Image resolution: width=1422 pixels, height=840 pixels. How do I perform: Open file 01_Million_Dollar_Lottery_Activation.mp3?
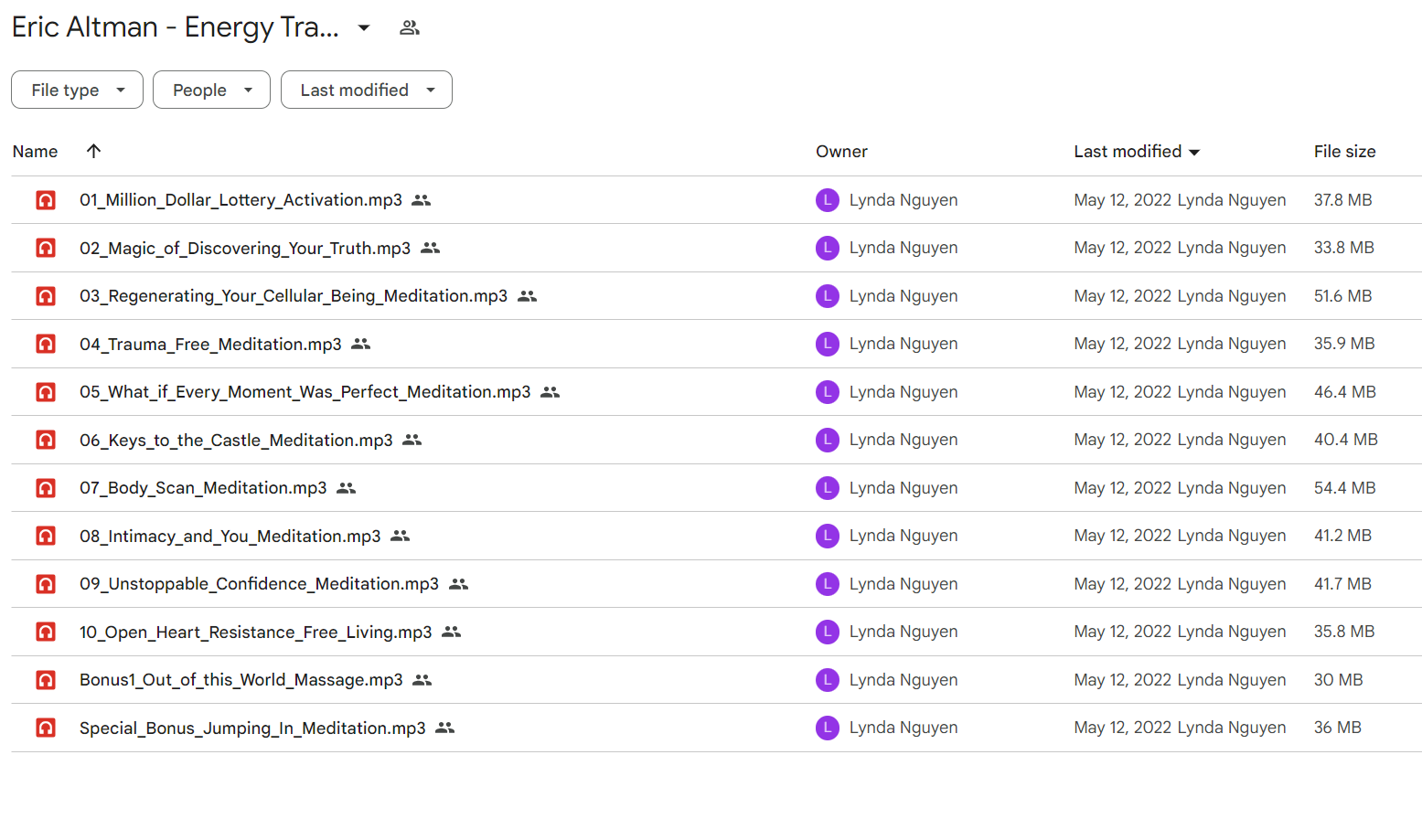coord(241,200)
